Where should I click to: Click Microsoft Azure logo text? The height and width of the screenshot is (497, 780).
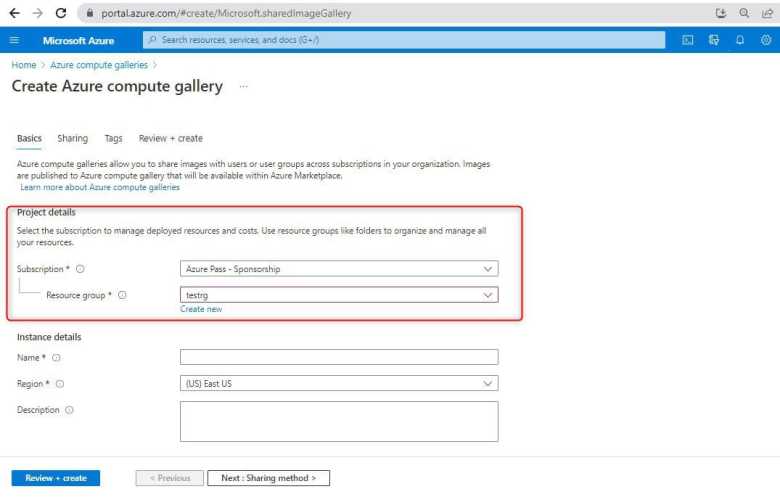[79, 40]
